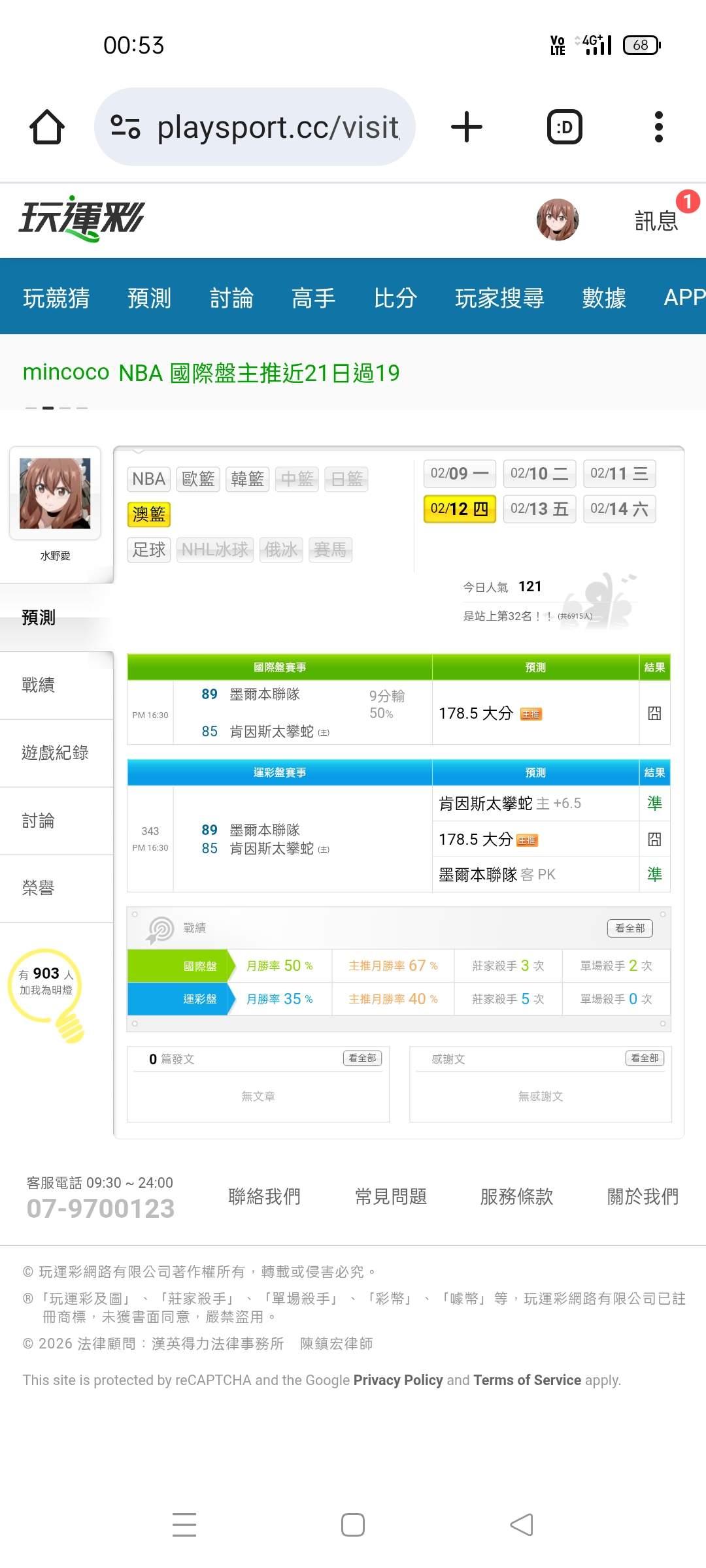
Task: Tap the playsport.cc address bar
Action: tap(255, 127)
